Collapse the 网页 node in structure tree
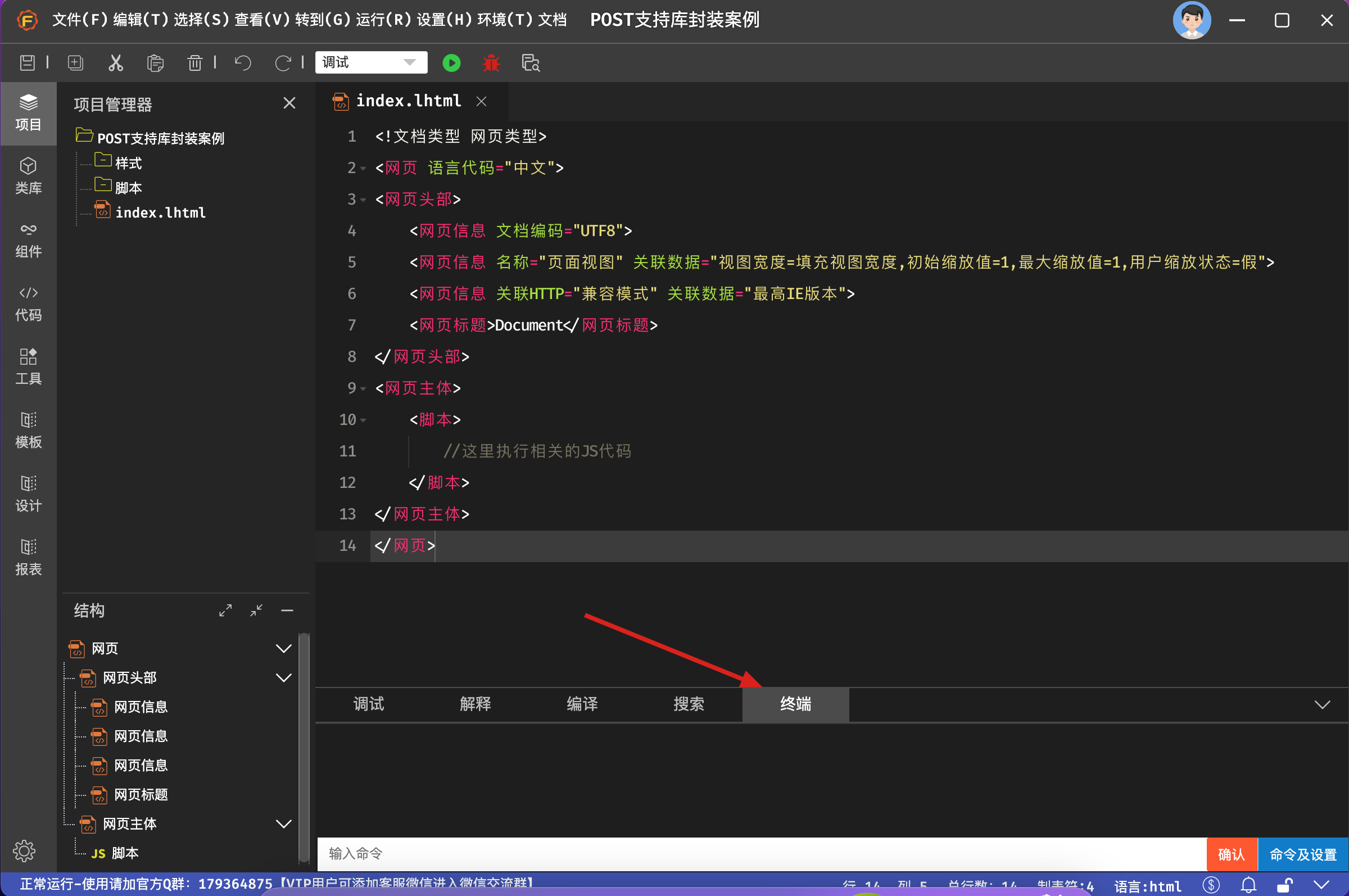This screenshot has width=1349, height=896. pyautogui.click(x=284, y=649)
